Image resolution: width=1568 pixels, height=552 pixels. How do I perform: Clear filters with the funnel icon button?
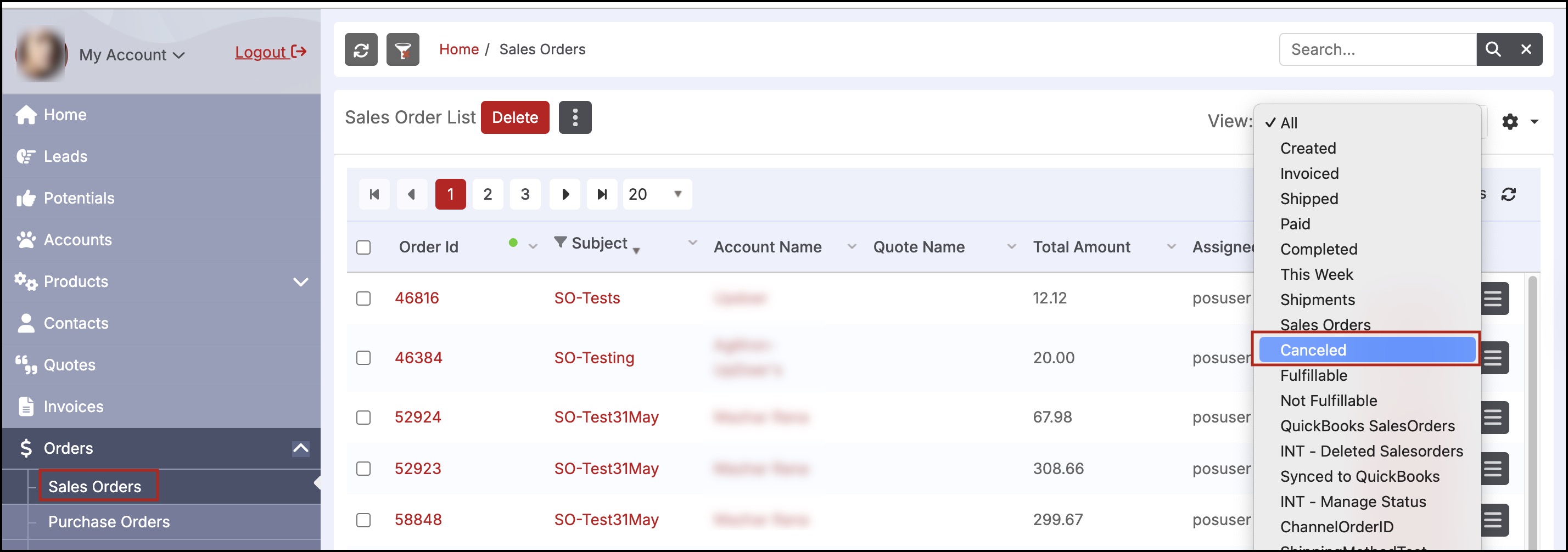click(402, 49)
